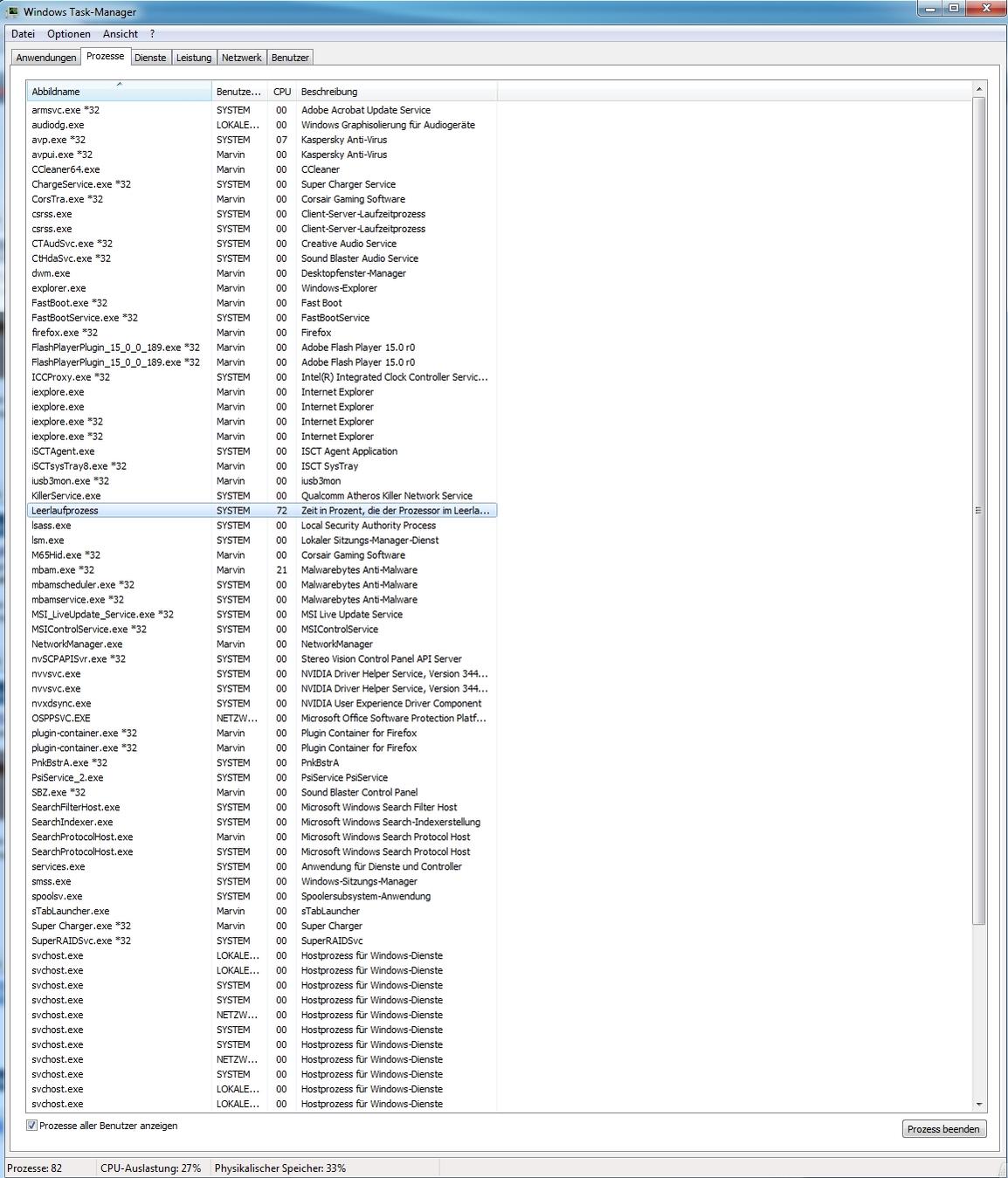Select the avp.exe *32 process
Image resolution: width=1008 pixels, height=1178 pixels.
pyautogui.click(x=262, y=140)
